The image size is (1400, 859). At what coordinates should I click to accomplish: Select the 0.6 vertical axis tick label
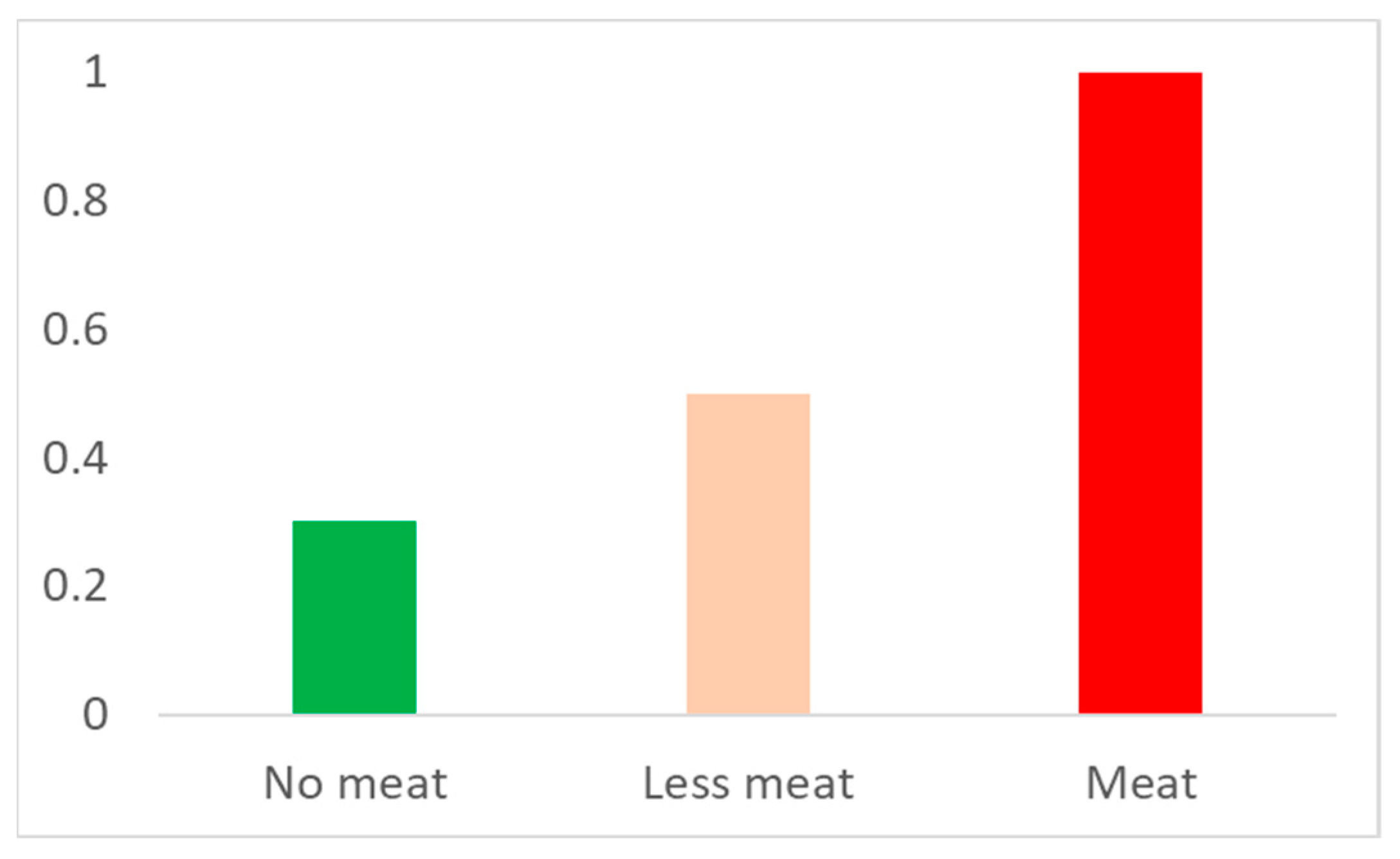click(75, 329)
